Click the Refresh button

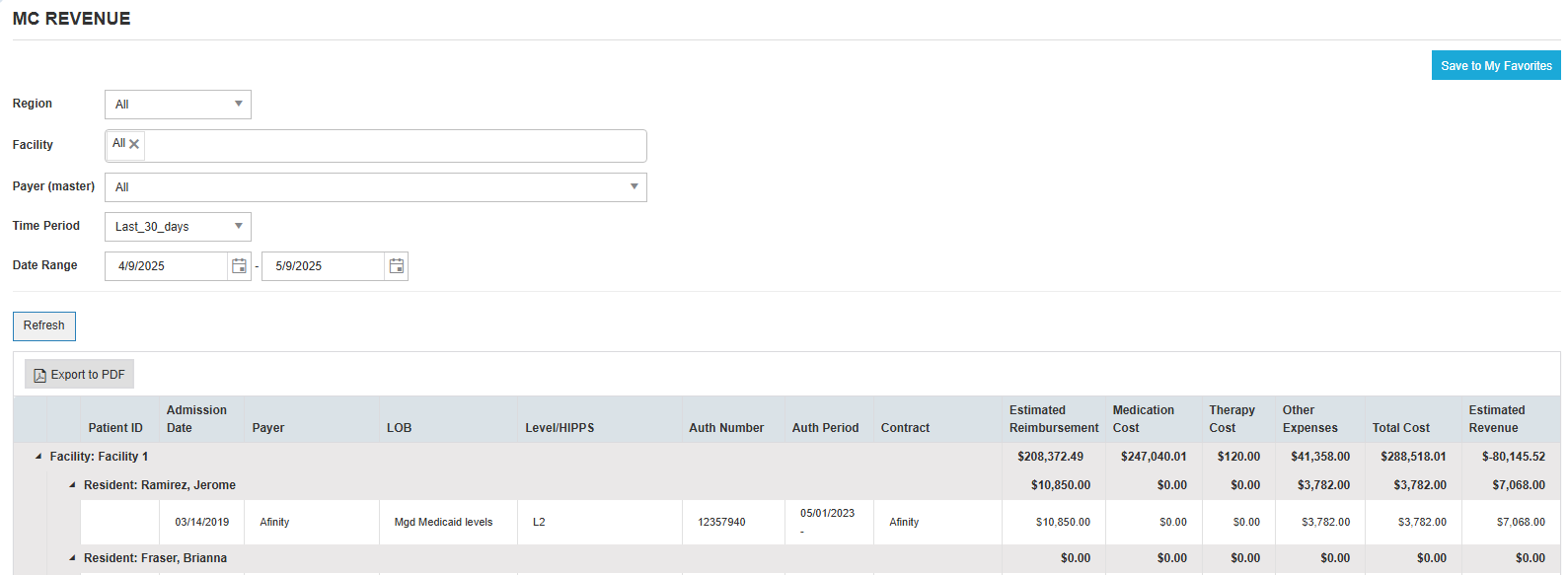[x=44, y=325]
